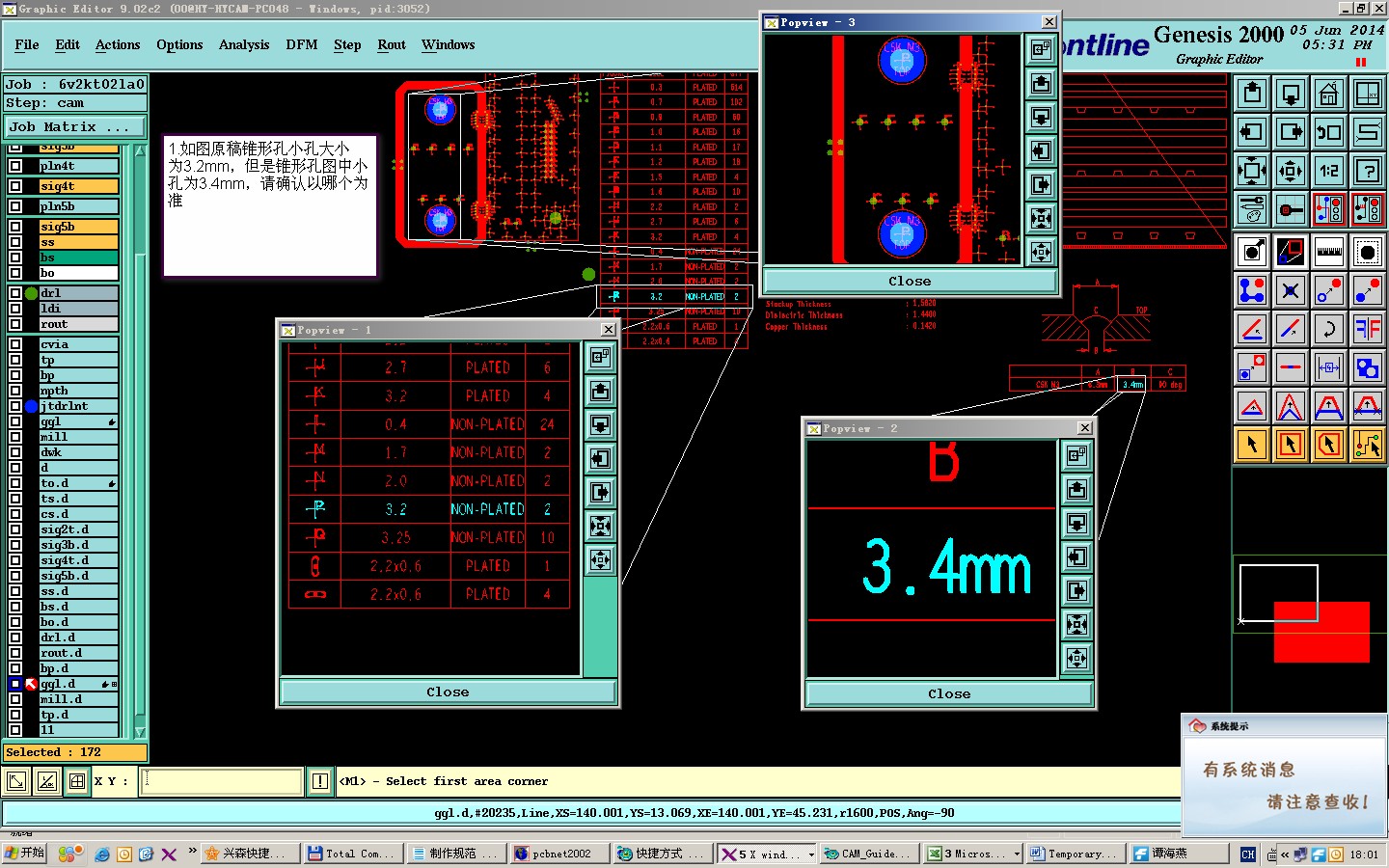
Task: Toggle checkbox for layer sig4t
Action: click(15, 186)
